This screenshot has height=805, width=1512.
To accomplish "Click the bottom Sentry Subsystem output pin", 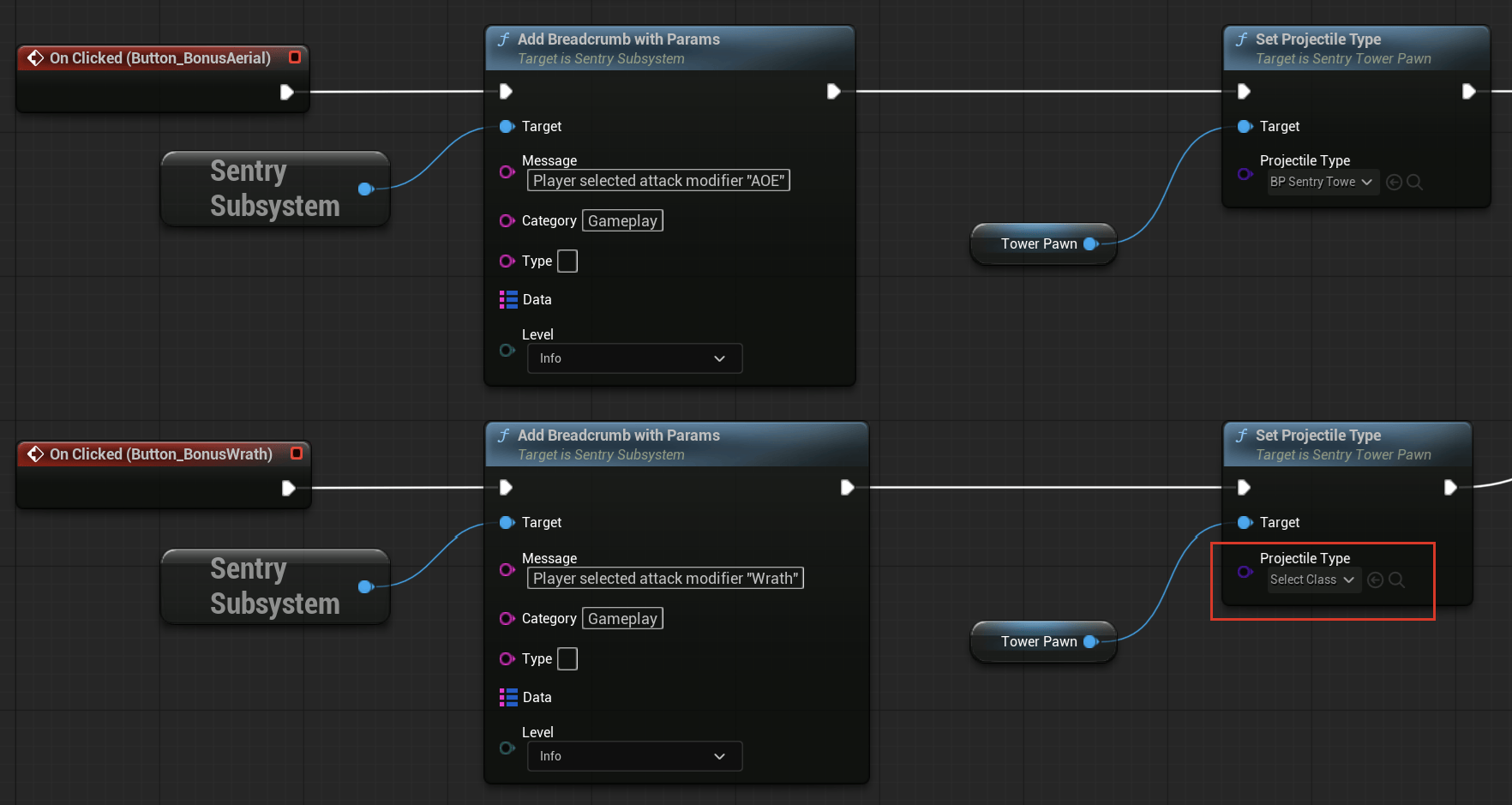I will pyautogui.click(x=366, y=586).
